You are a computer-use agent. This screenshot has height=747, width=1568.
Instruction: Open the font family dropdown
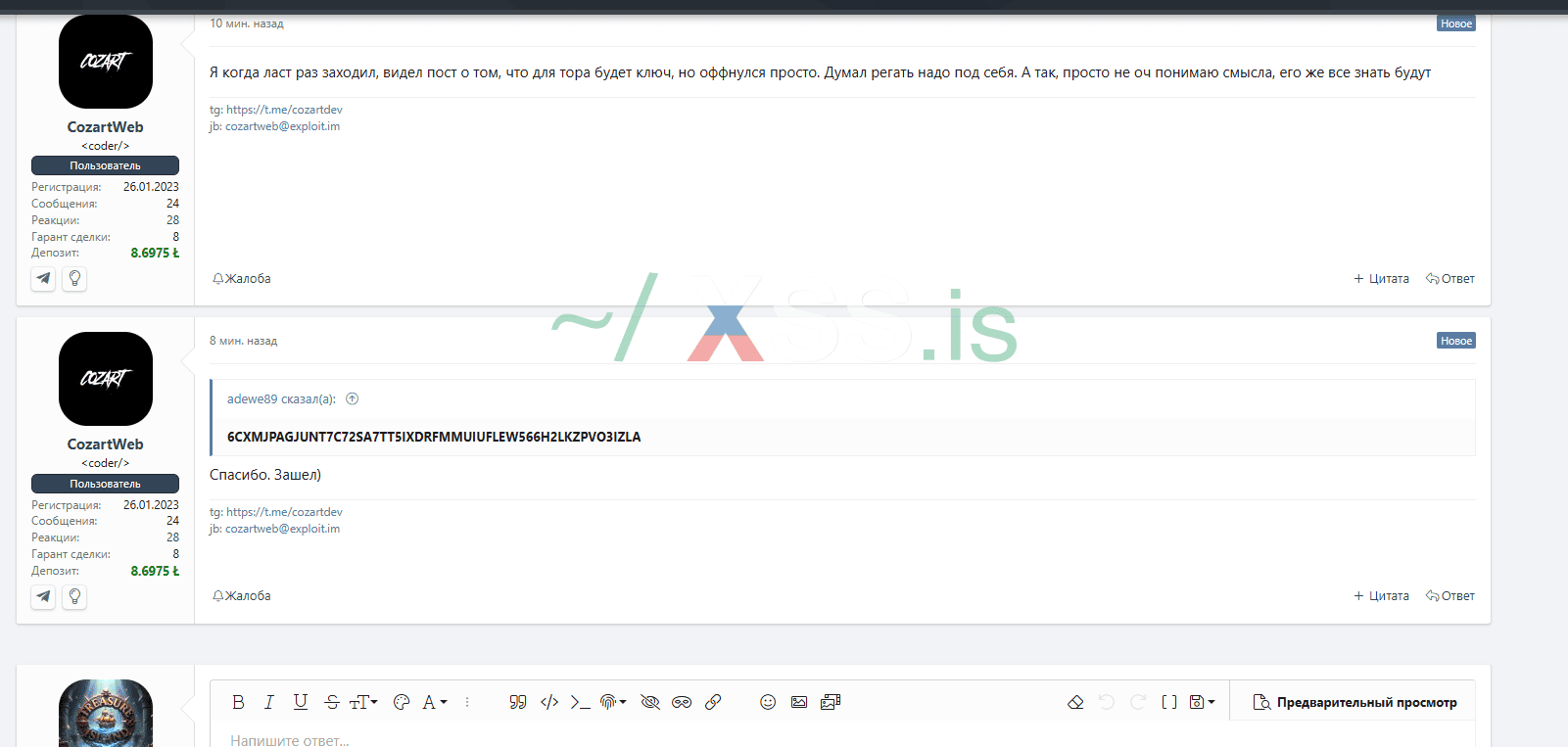(434, 702)
